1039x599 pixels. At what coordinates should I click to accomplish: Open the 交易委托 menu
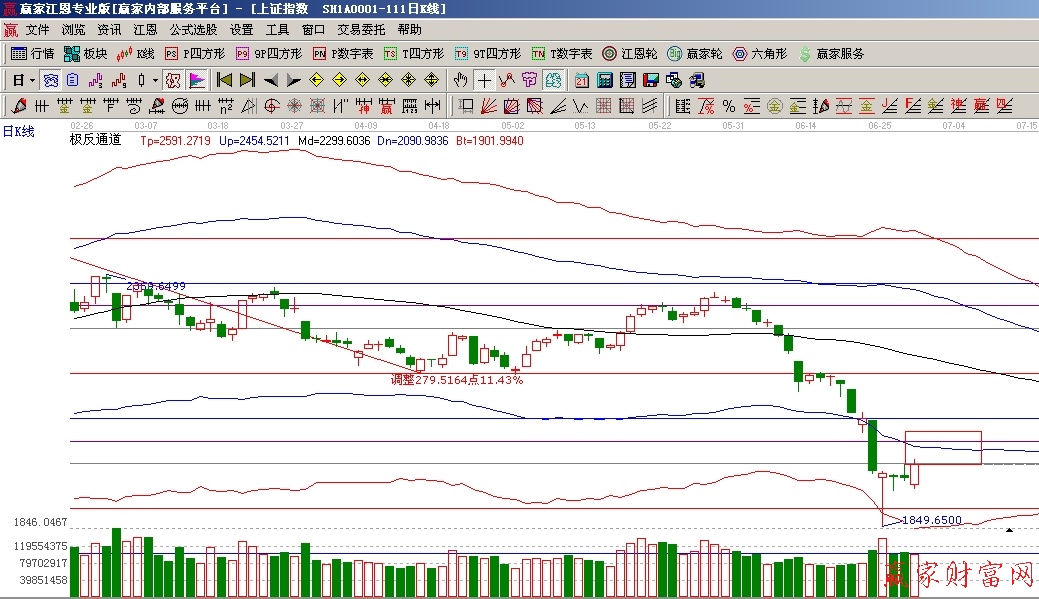361,30
